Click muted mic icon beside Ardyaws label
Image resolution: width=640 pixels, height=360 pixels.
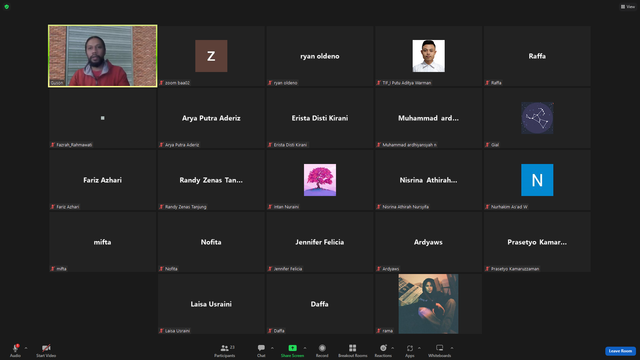(x=379, y=269)
